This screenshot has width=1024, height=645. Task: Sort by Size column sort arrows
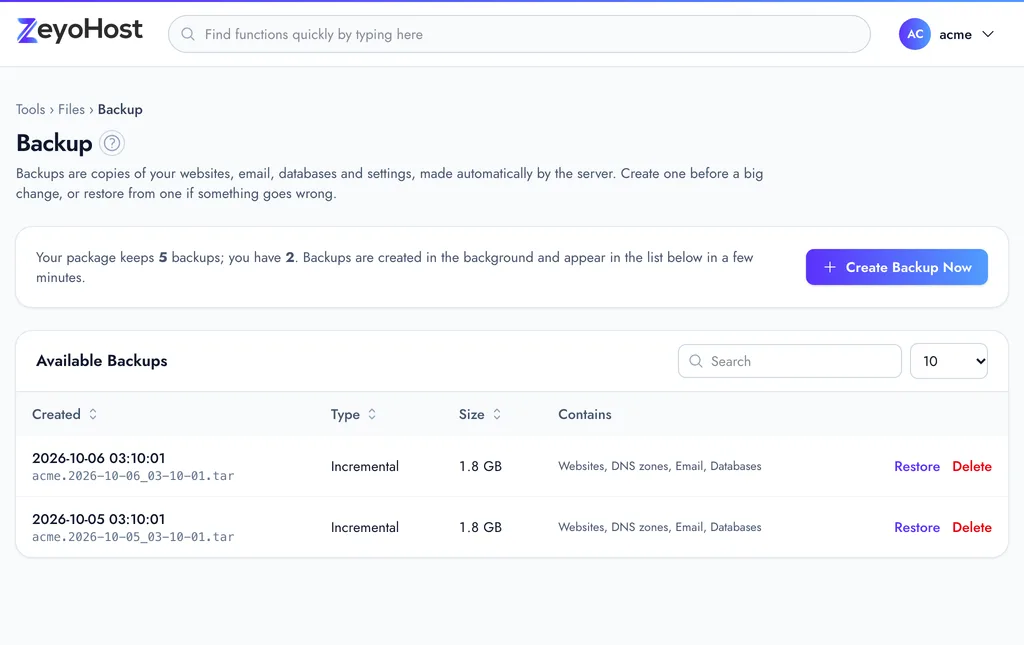pyautogui.click(x=496, y=414)
